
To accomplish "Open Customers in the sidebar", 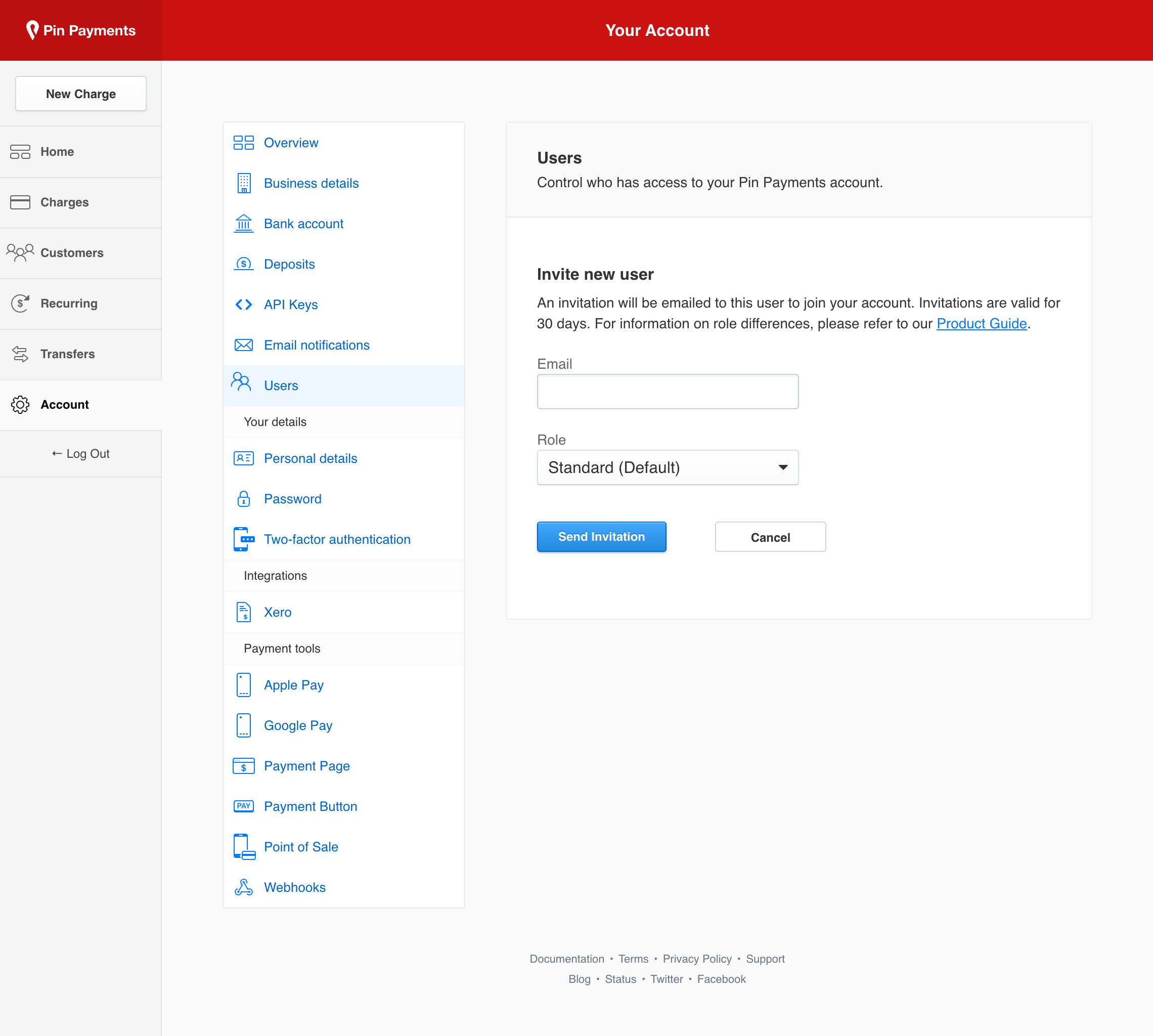I will click(81, 253).
